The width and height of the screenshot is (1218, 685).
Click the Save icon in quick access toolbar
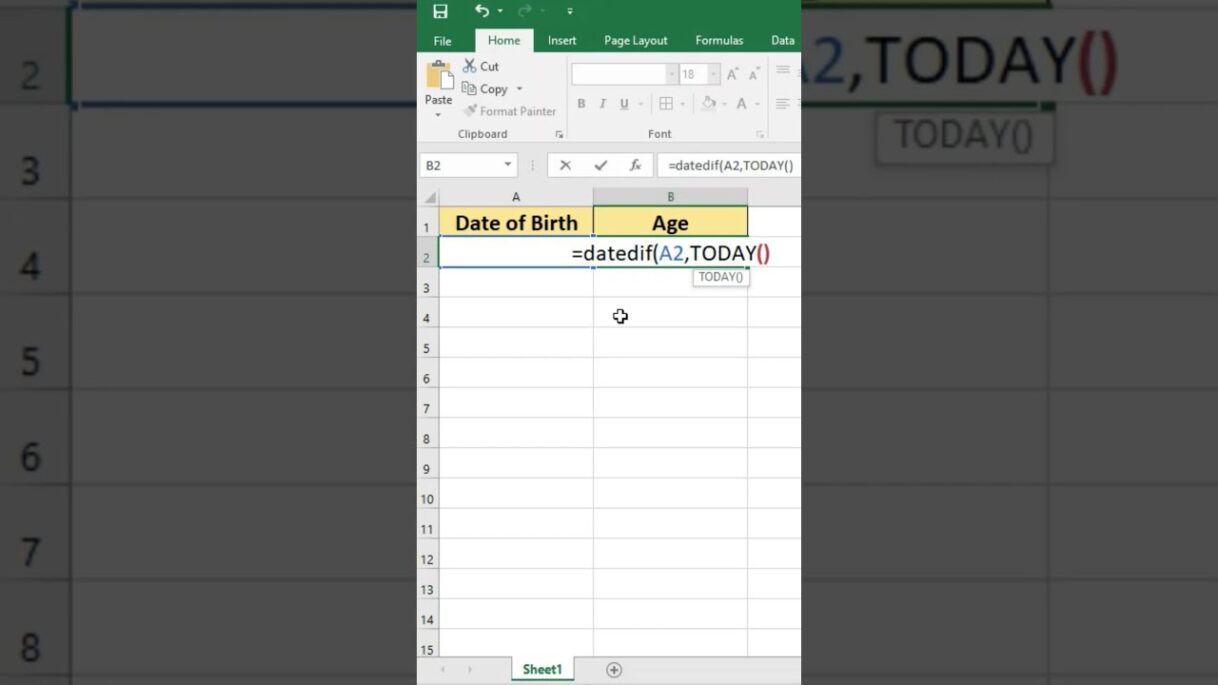440,11
